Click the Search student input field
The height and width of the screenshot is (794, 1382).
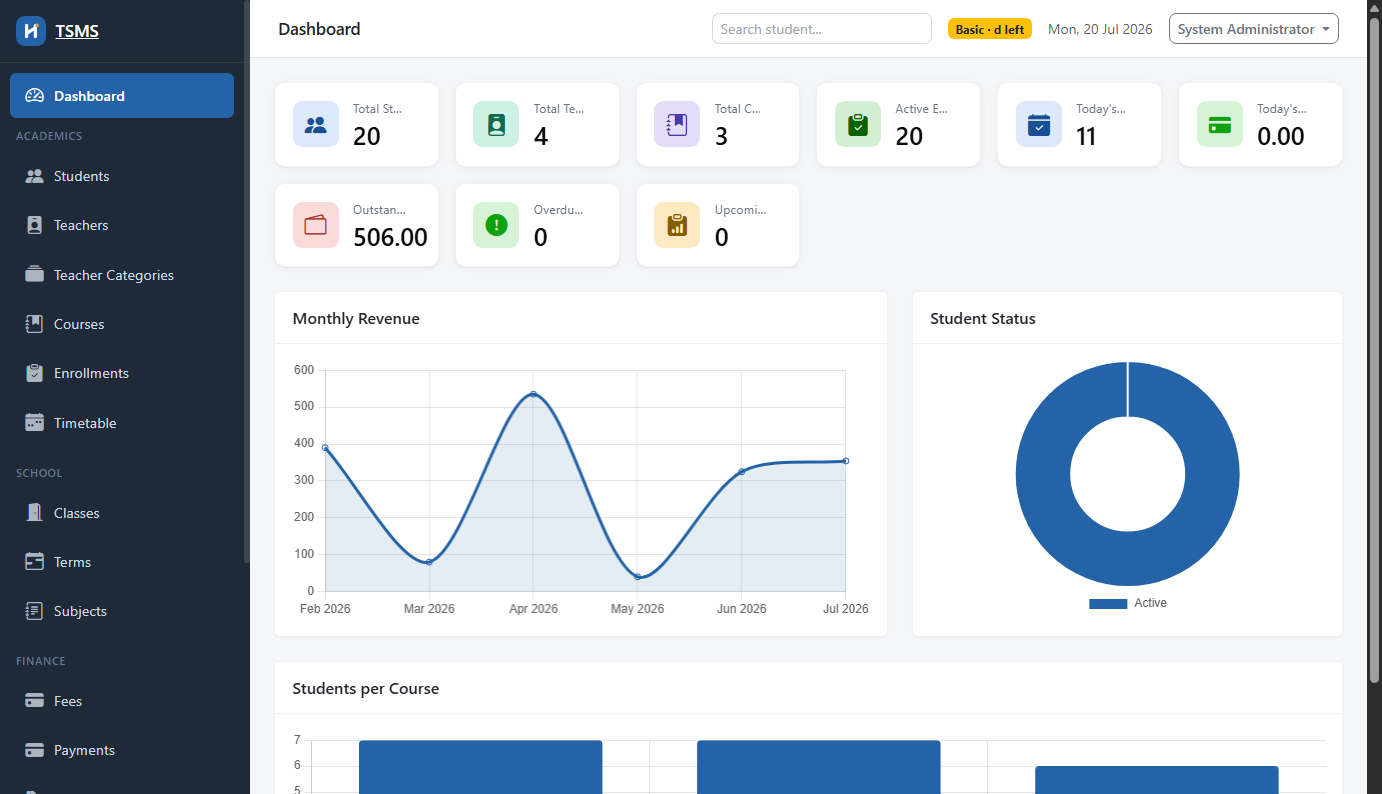(x=821, y=29)
